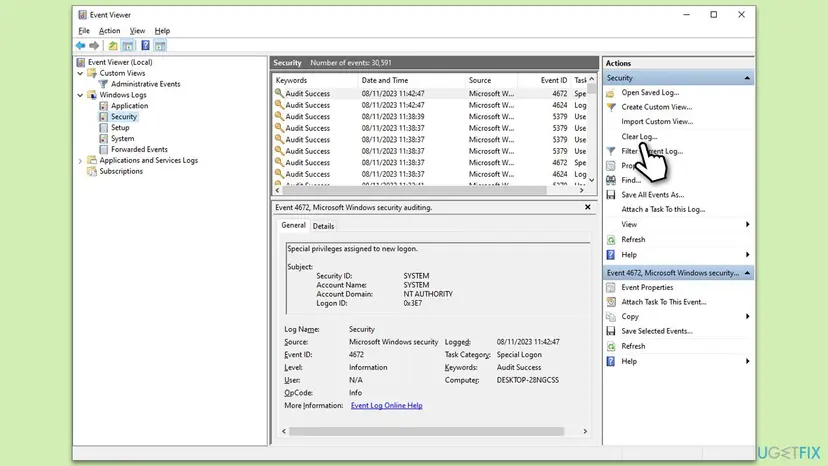Screen dimensions: 828x466
Task: Click the Event Viewer app icon in title bar
Action: coord(82,15)
